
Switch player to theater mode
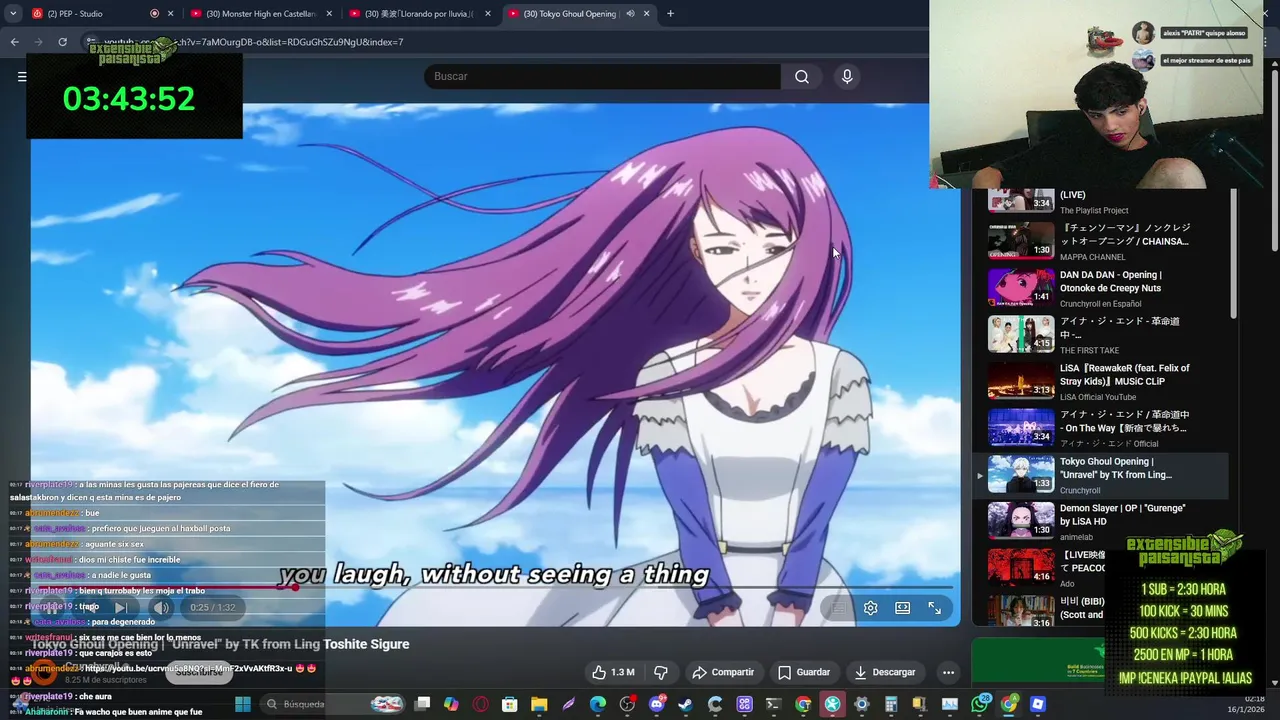point(902,608)
